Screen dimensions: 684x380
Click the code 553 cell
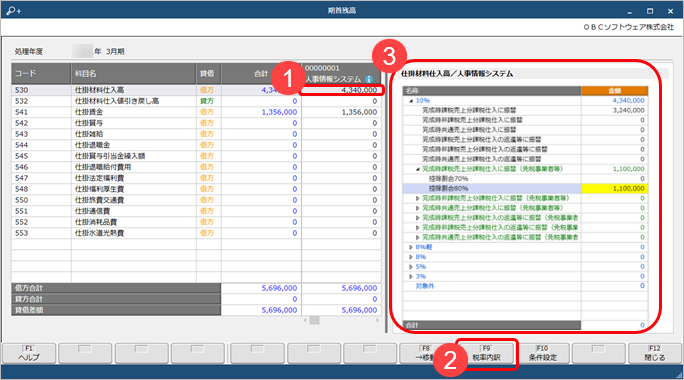41,233
